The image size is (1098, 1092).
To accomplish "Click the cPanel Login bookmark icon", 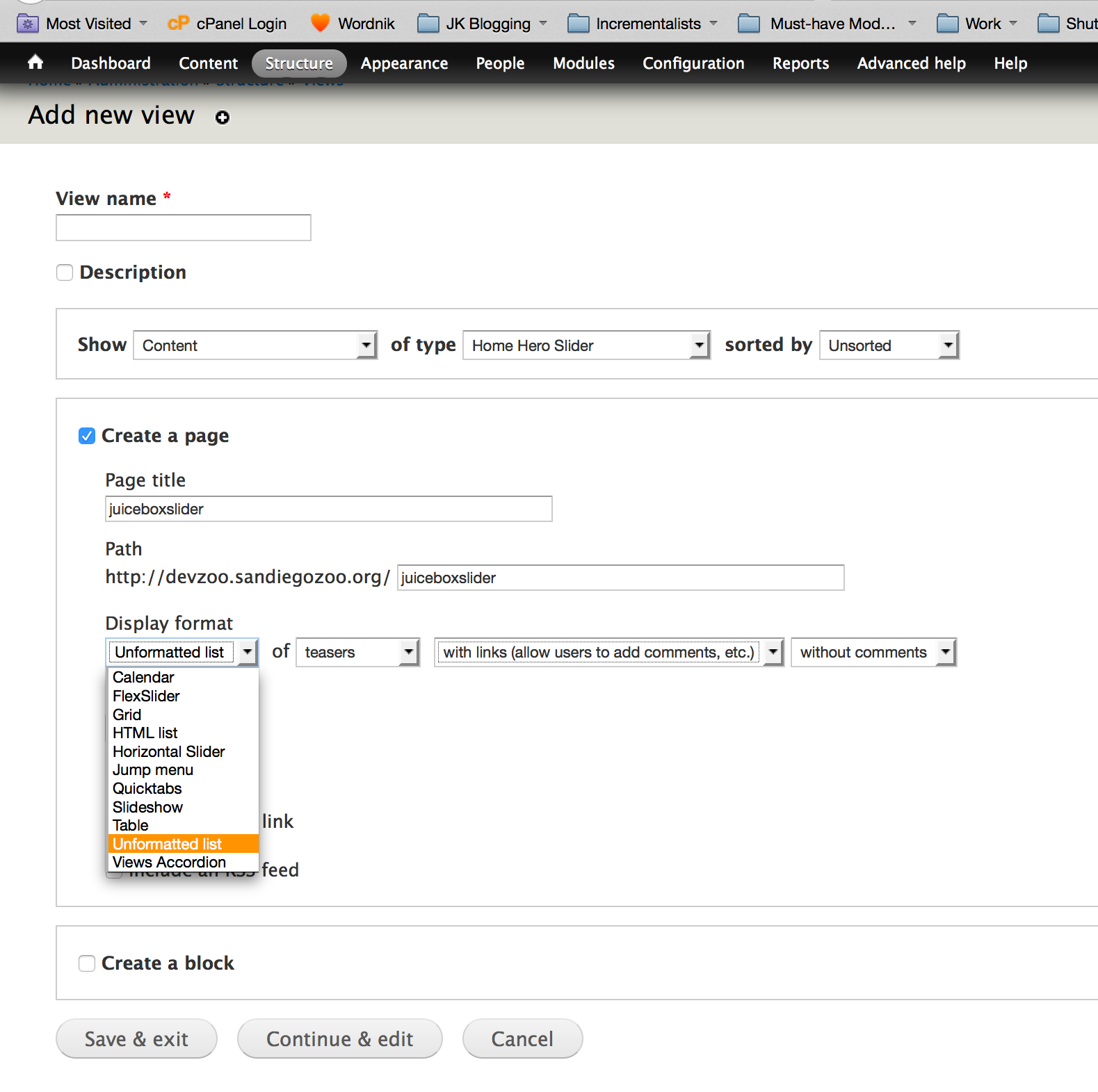I will click(x=178, y=24).
